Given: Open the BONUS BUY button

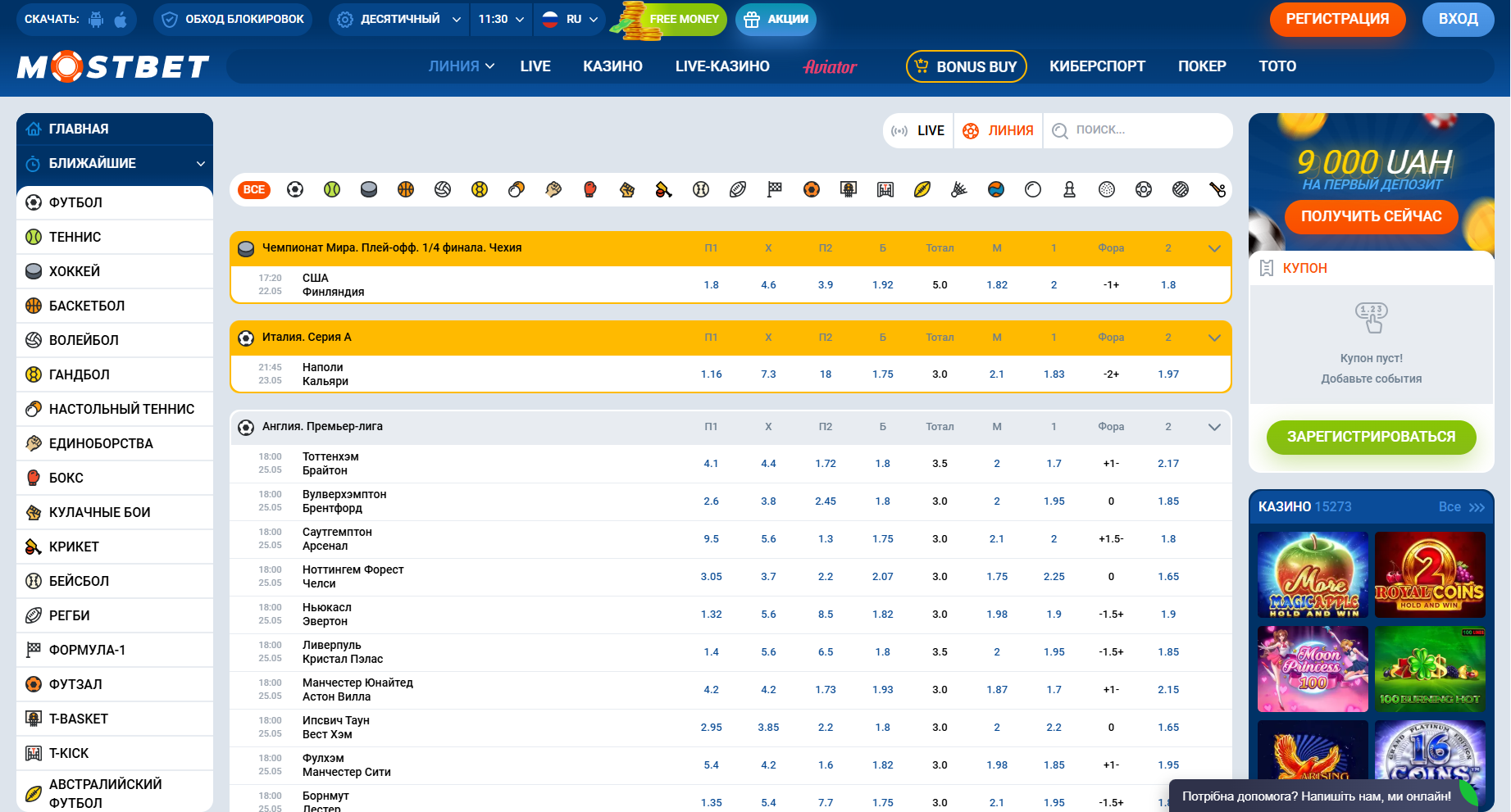Looking at the screenshot, I should 966,66.
